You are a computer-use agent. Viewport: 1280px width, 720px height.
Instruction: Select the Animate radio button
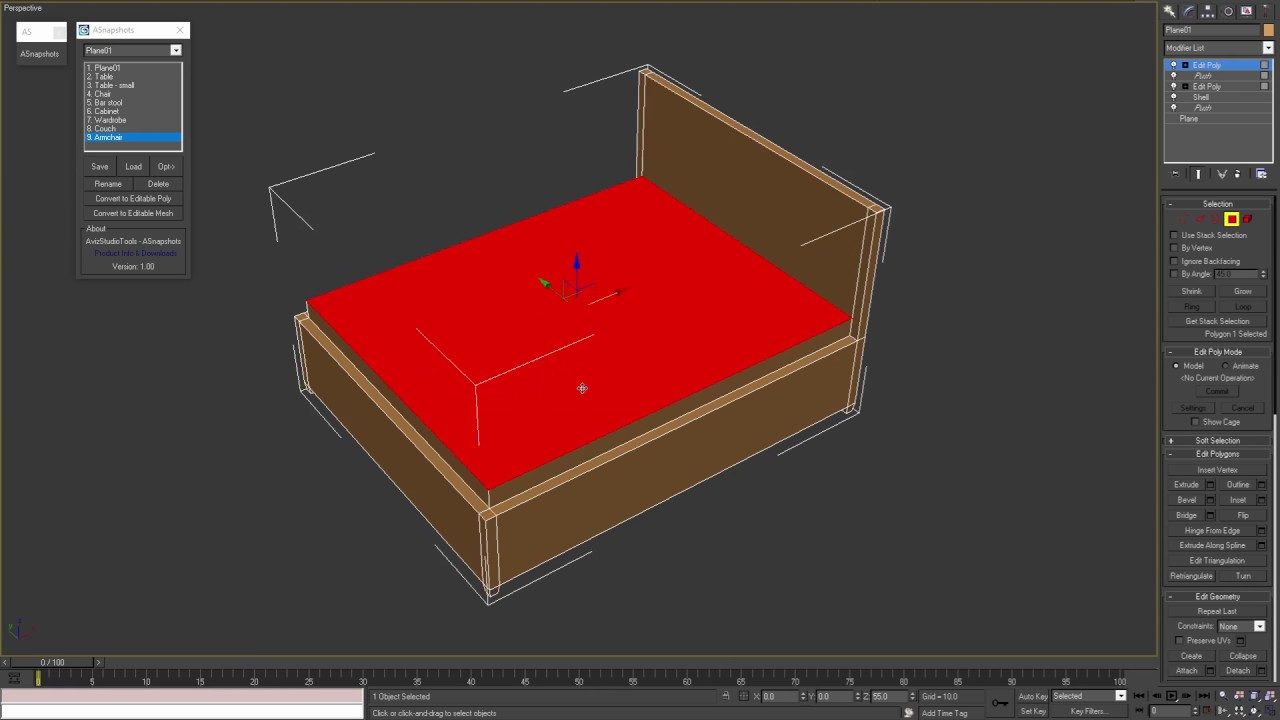[1226, 366]
